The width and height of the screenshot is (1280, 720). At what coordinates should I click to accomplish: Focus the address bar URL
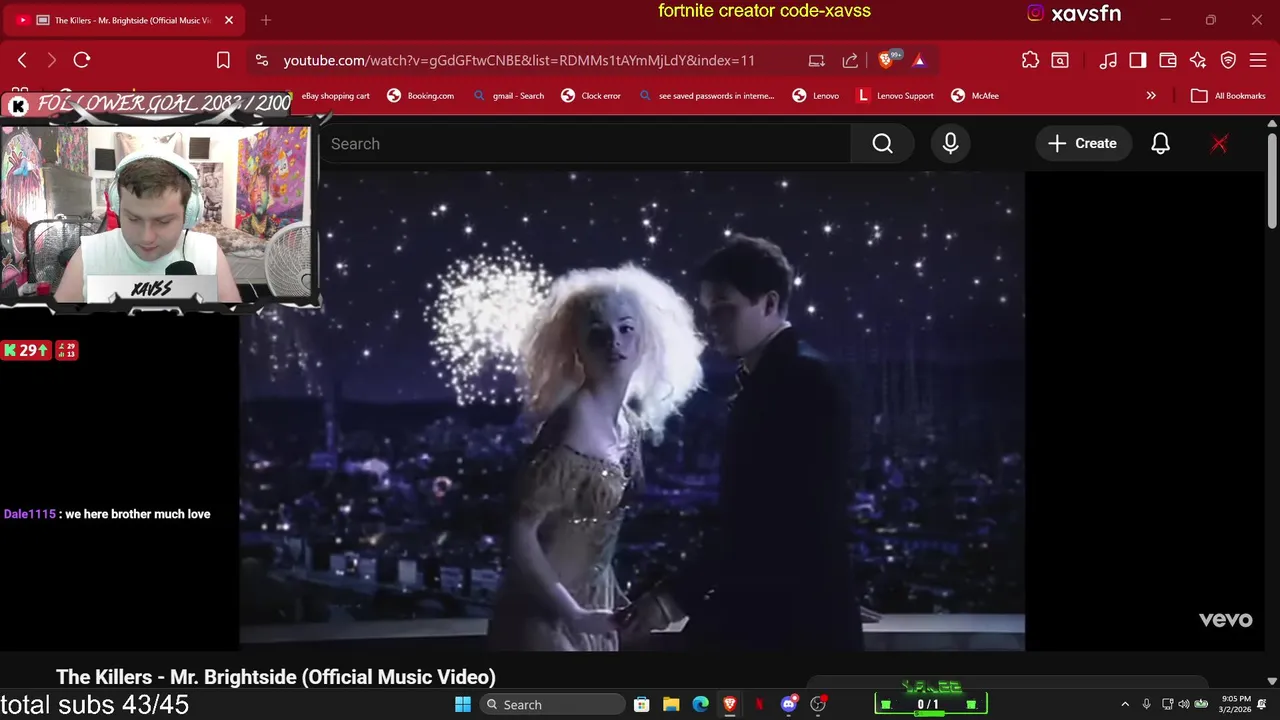(x=519, y=60)
